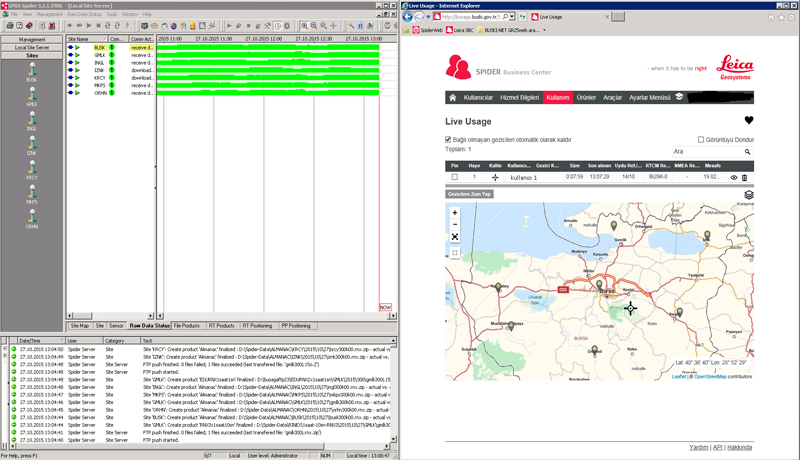Click the Site Name column header sort
Screen dimensions: 800x460
[x=86, y=39]
